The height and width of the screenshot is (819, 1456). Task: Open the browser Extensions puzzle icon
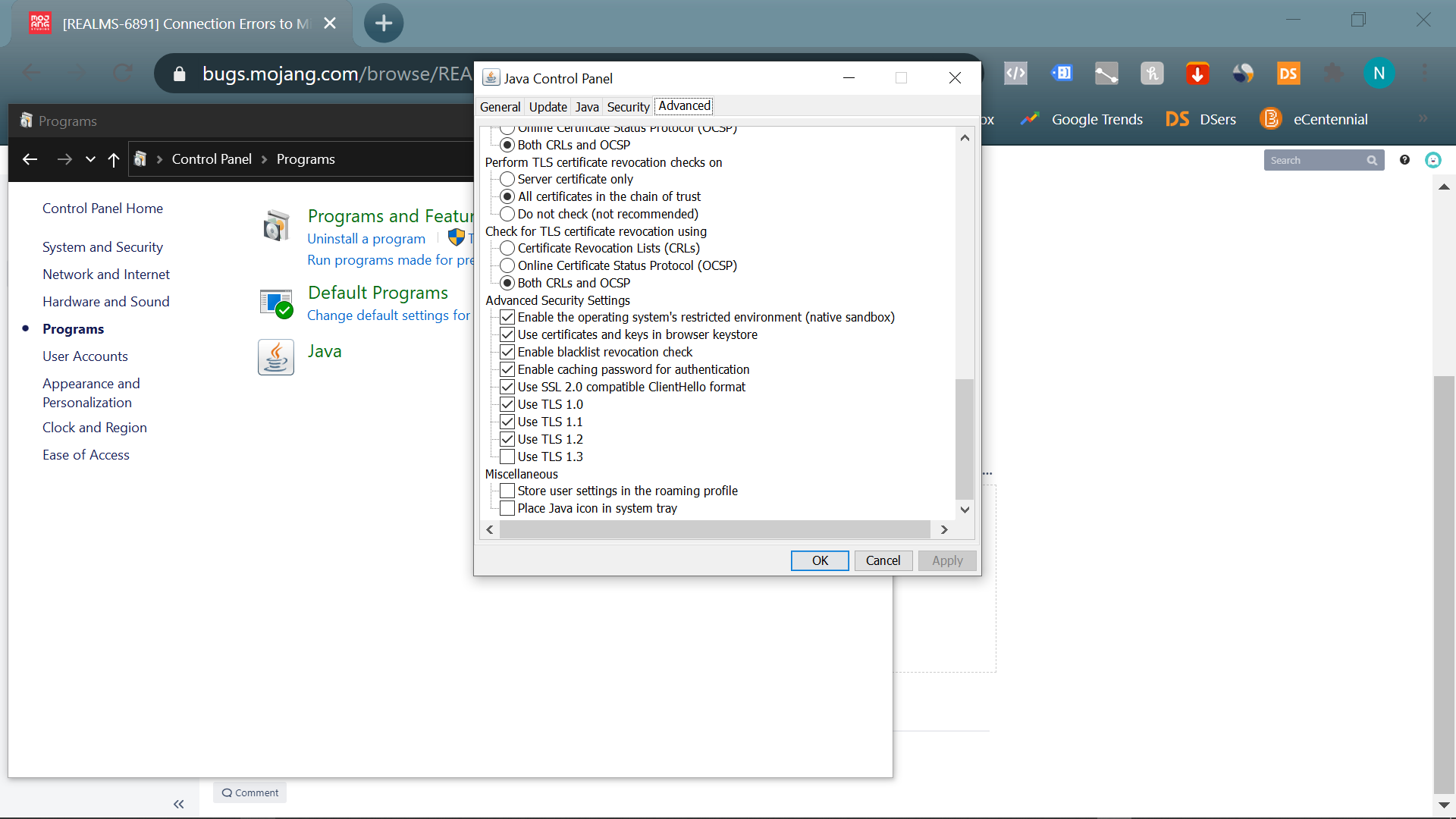[x=1333, y=74]
